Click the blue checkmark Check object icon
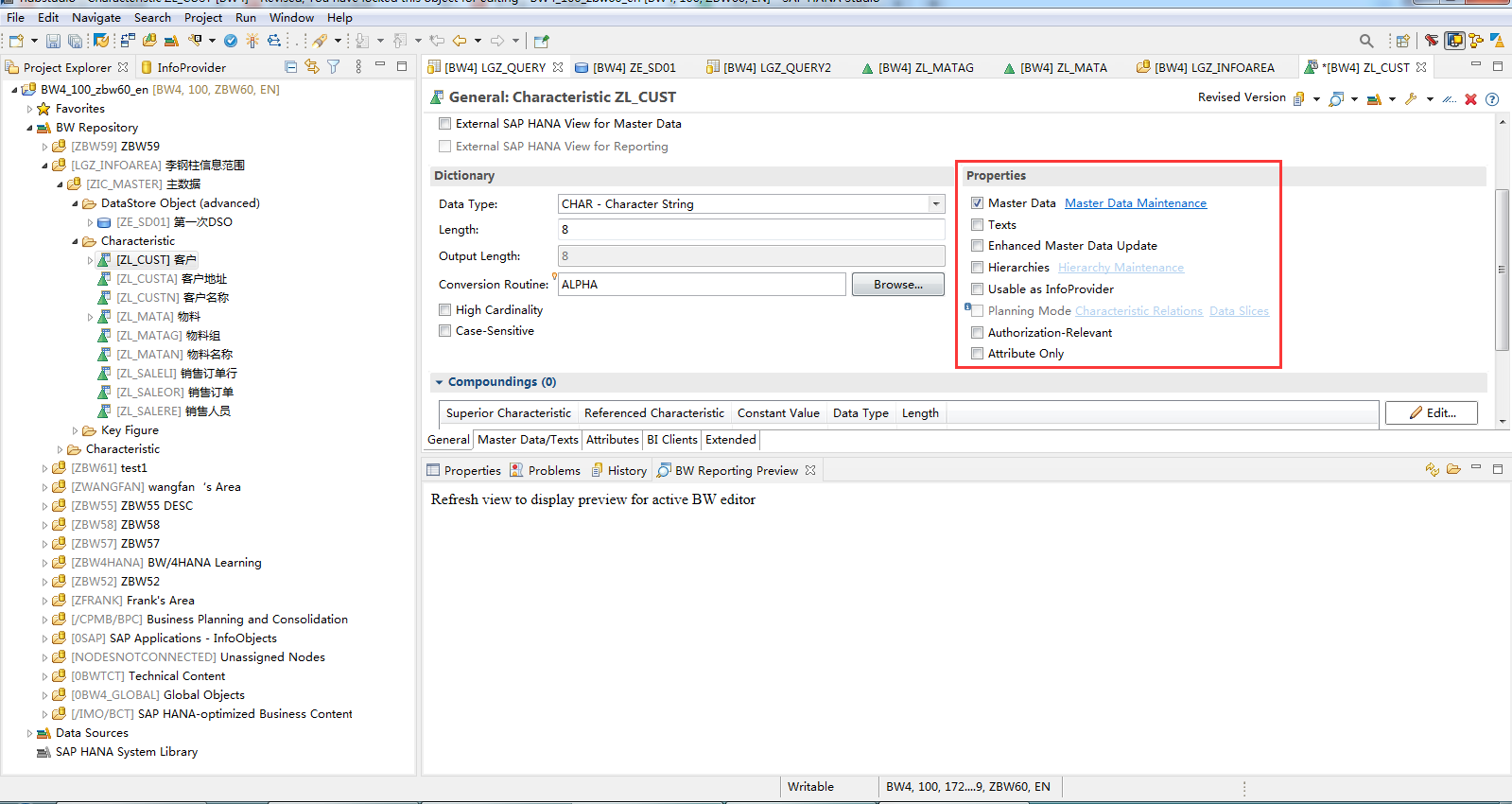This screenshot has height=804, width=1512. pyautogui.click(x=231, y=41)
